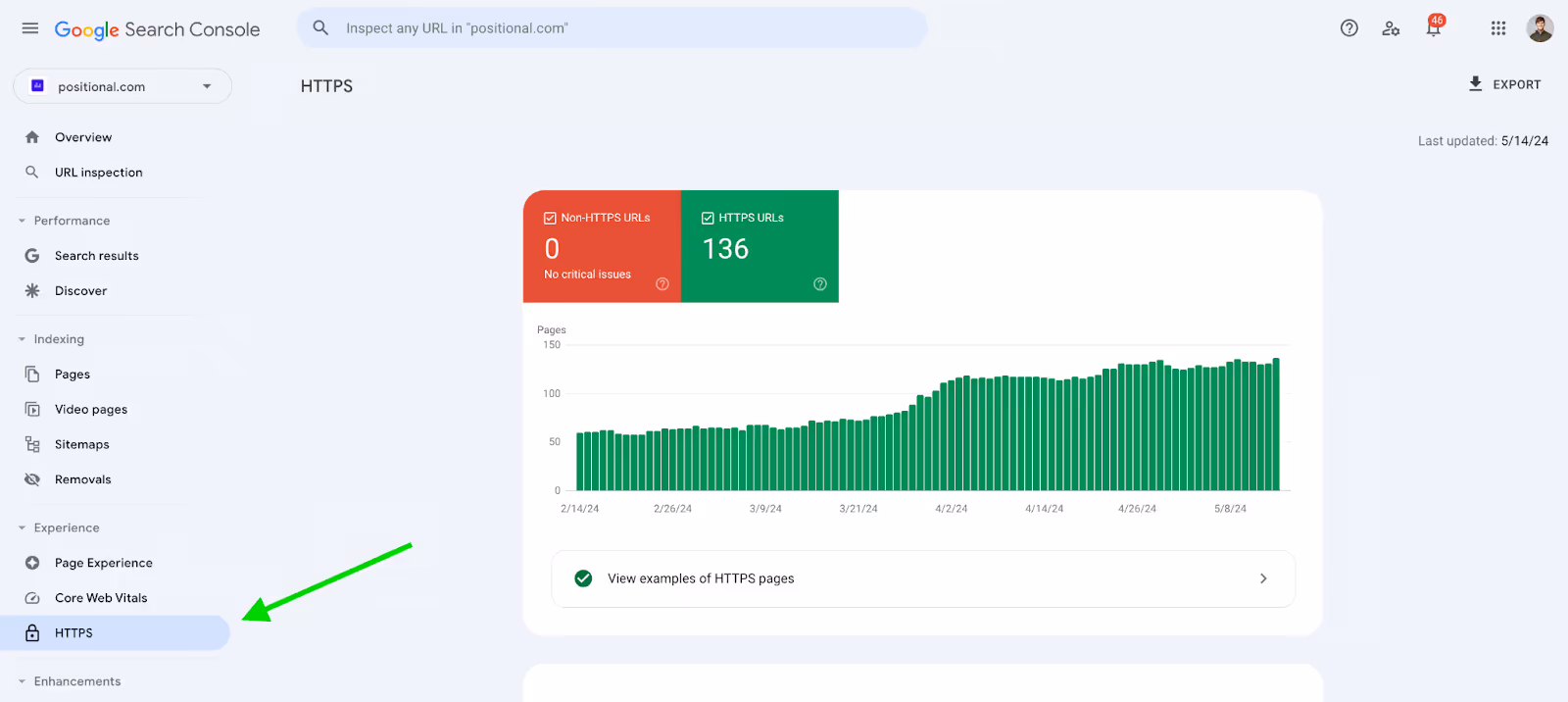This screenshot has height=702, width=1568.
Task: Click the positional.com property favicon
Action: (37, 85)
